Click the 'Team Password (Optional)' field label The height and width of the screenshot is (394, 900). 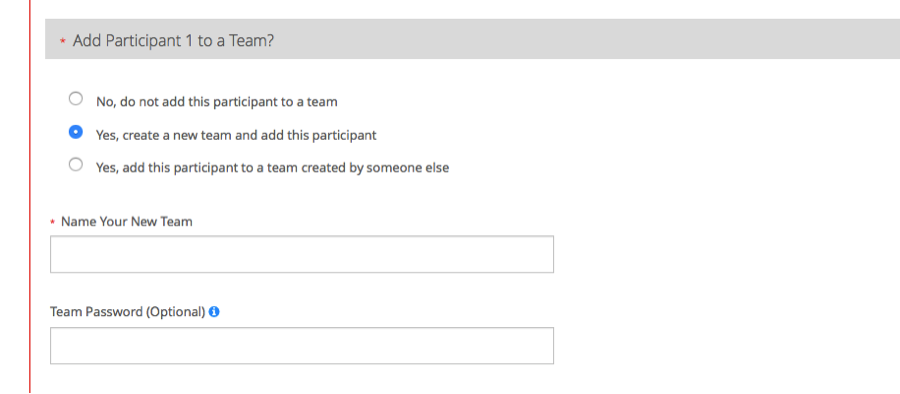click(x=127, y=312)
